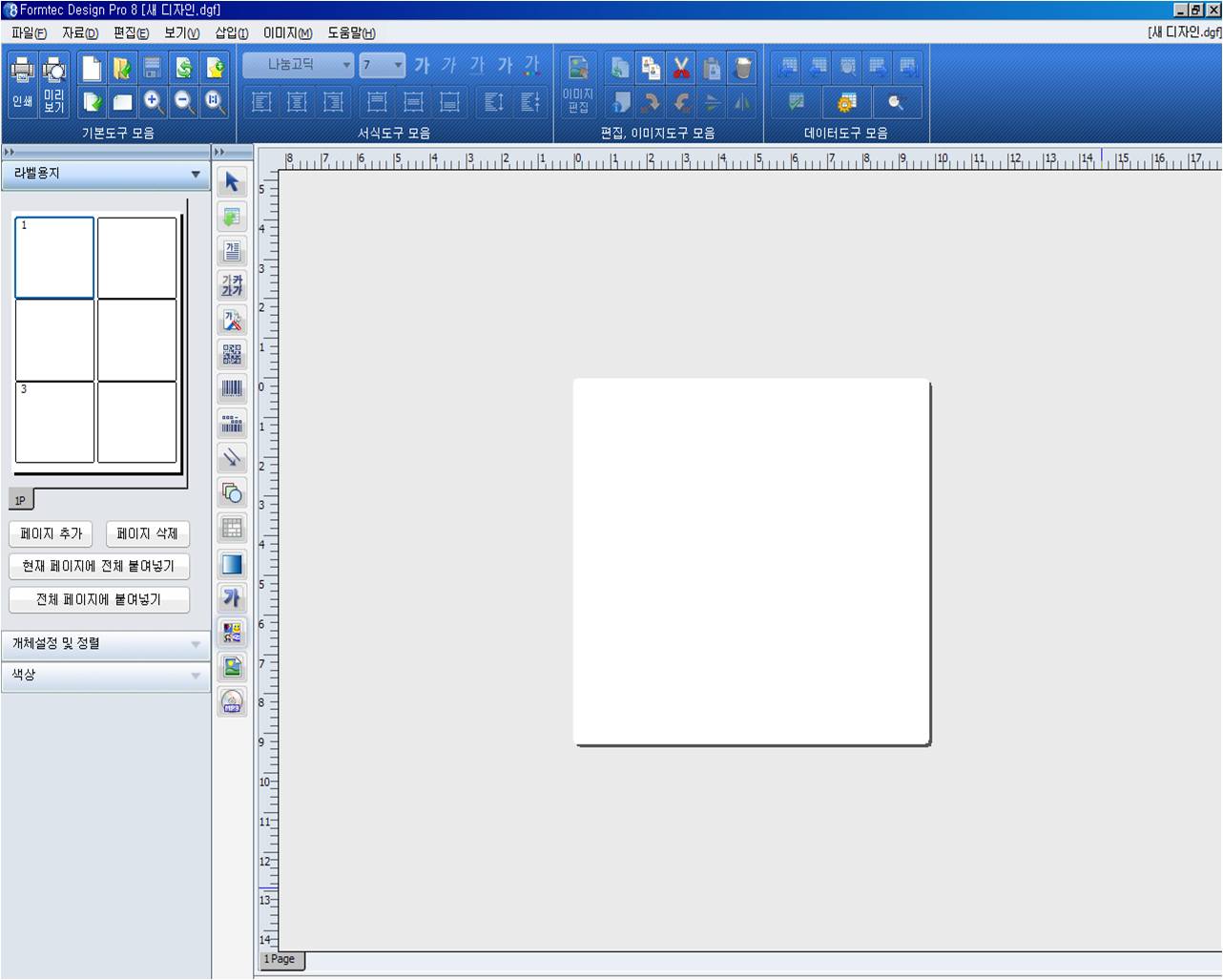Open 미리보기 print preview
This screenshot has height=980, width=1223.
(54, 84)
